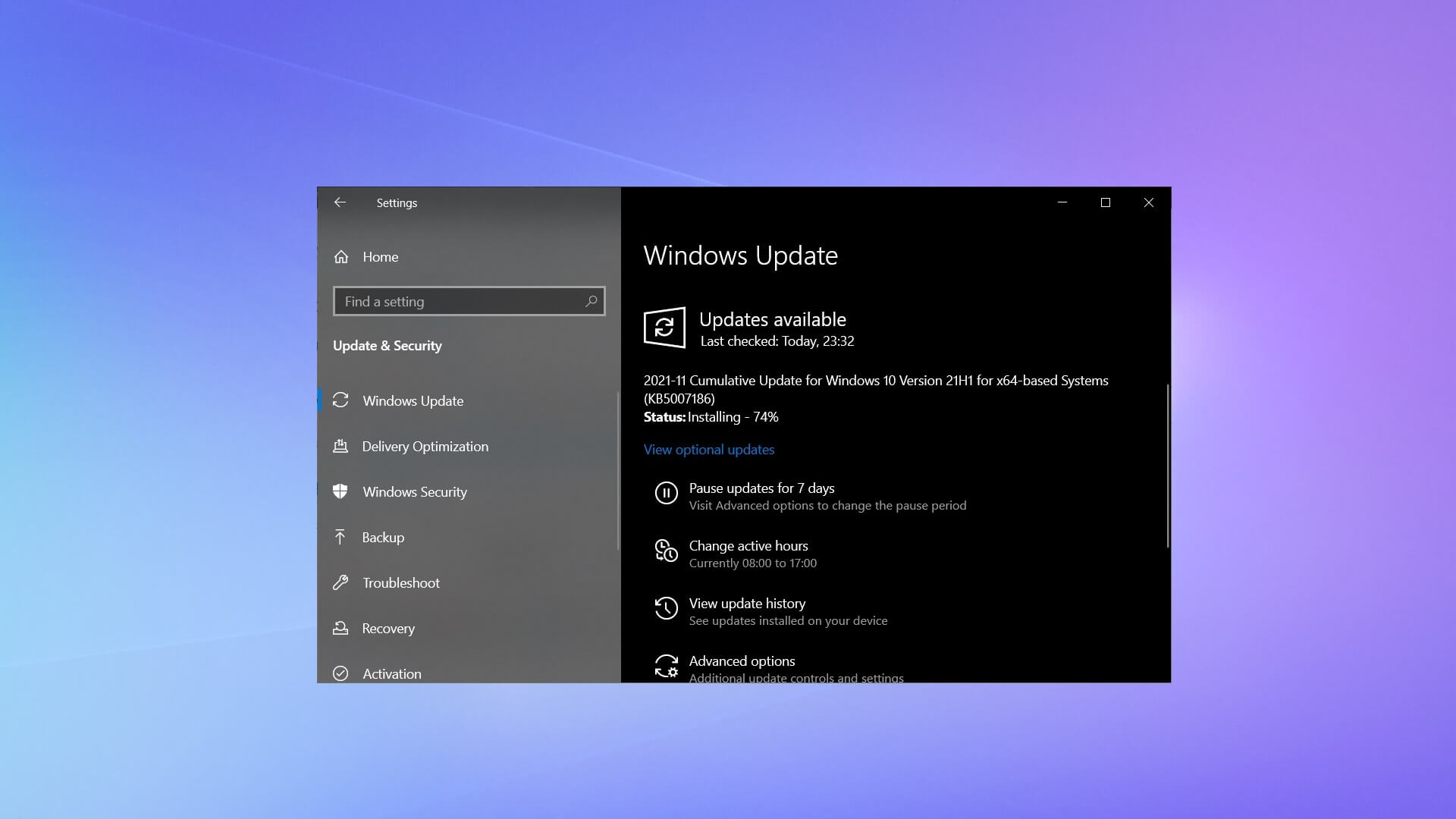Open View optional updates link
The width and height of the screenshot is (1456, 819).
(x=709, y=450)
